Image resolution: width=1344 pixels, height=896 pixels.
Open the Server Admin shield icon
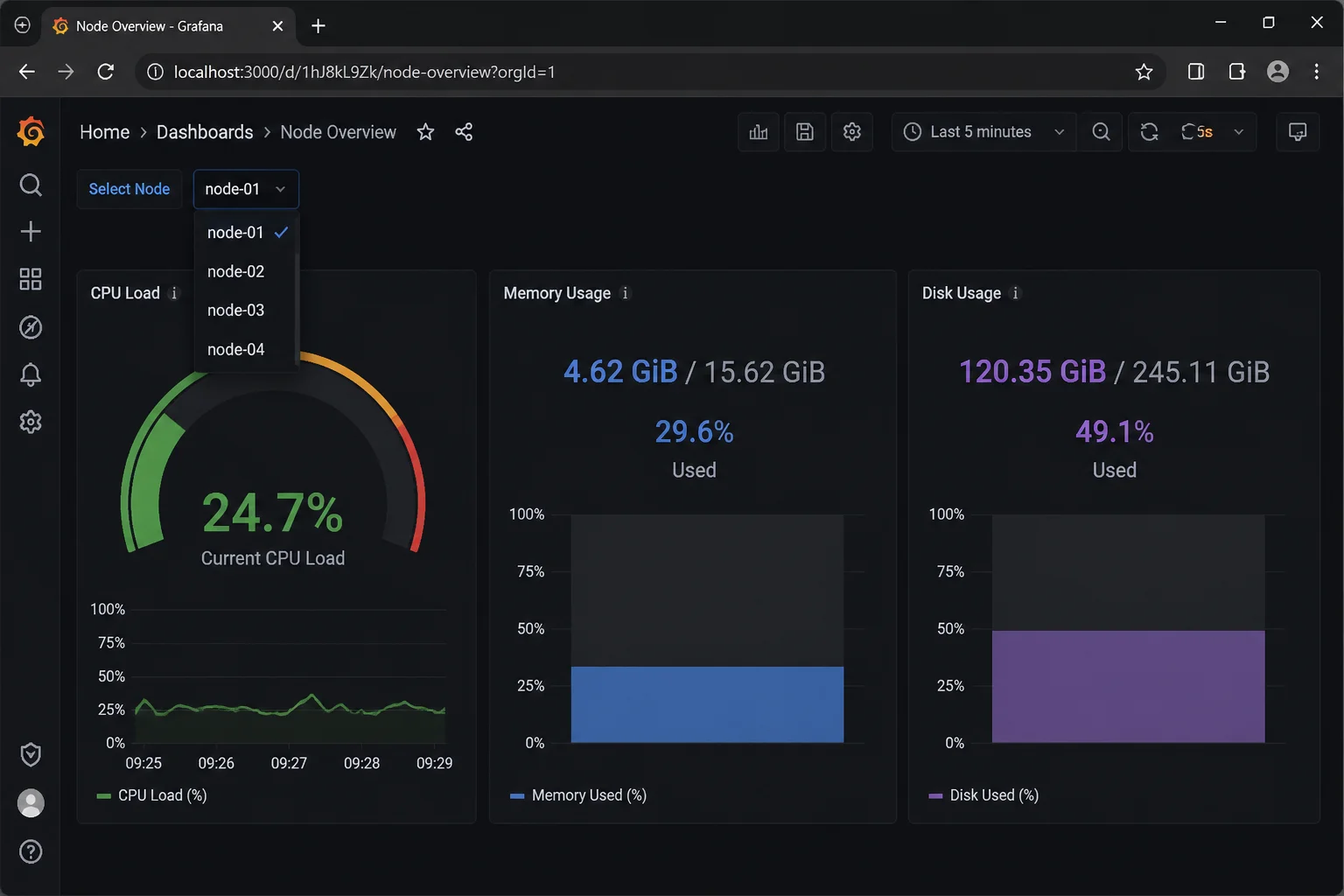[31, 754]
